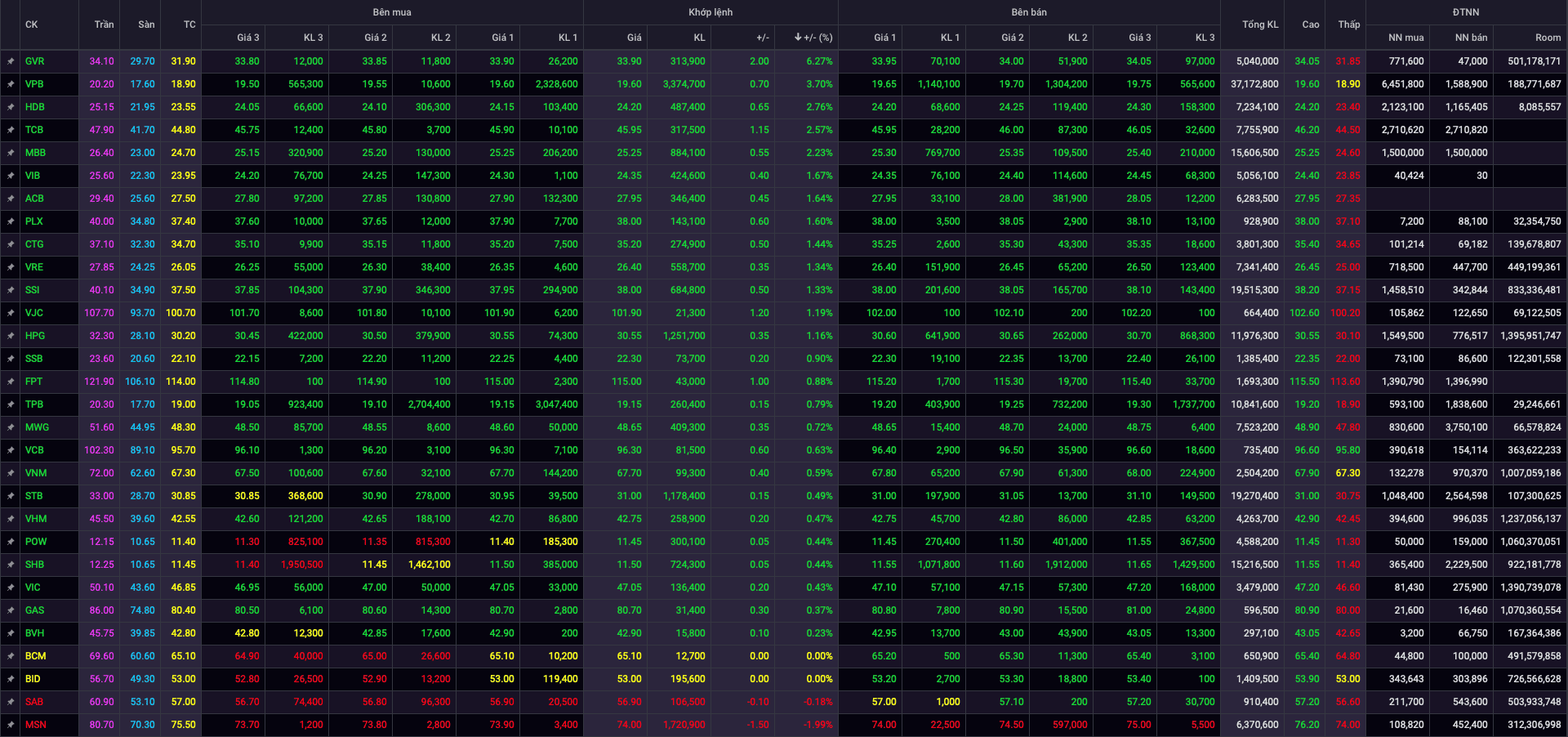Sort by the TC column header

[189, 25]
